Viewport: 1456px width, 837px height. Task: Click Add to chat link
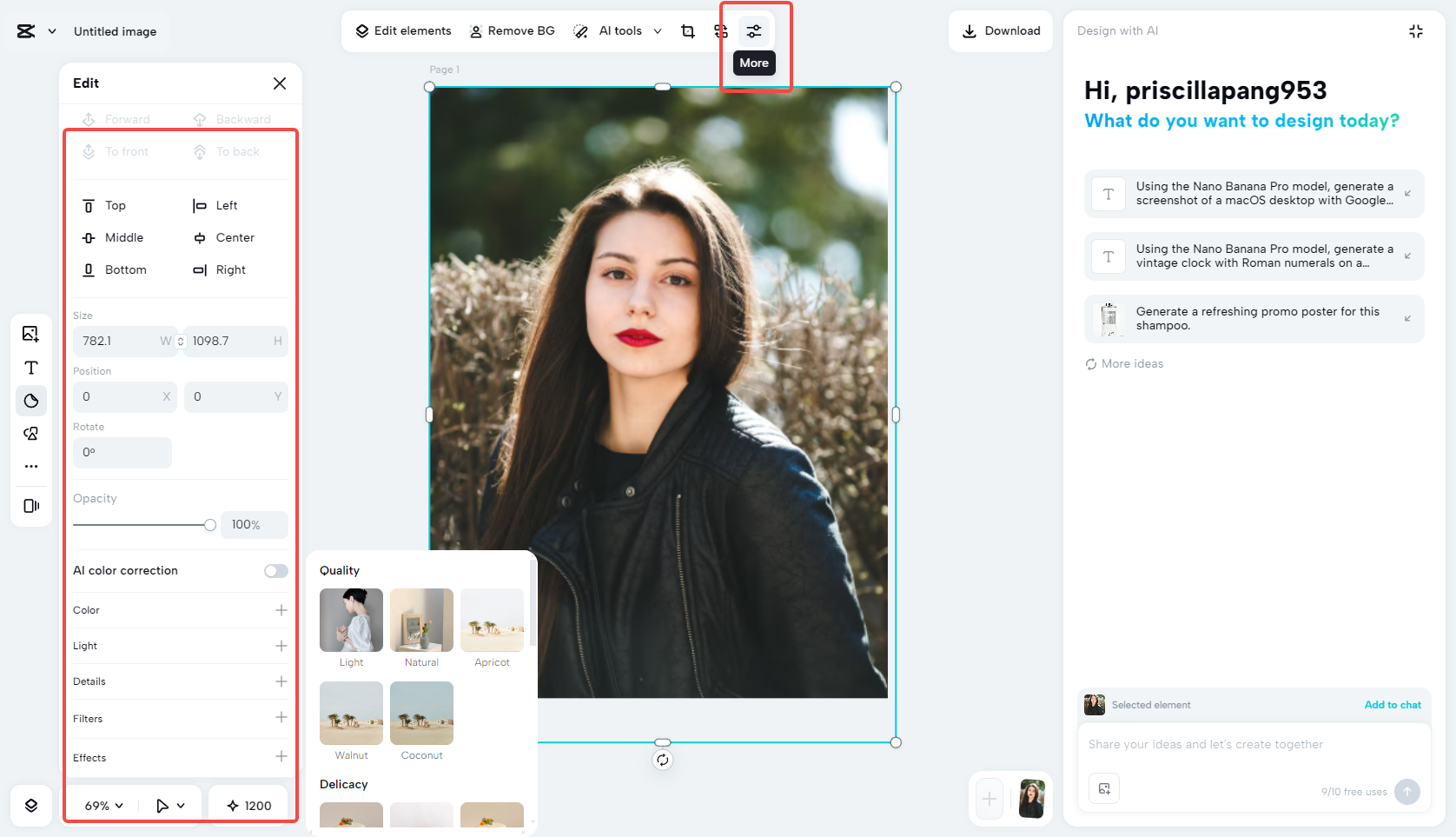pyautogui.click(x=1393, y=705)
